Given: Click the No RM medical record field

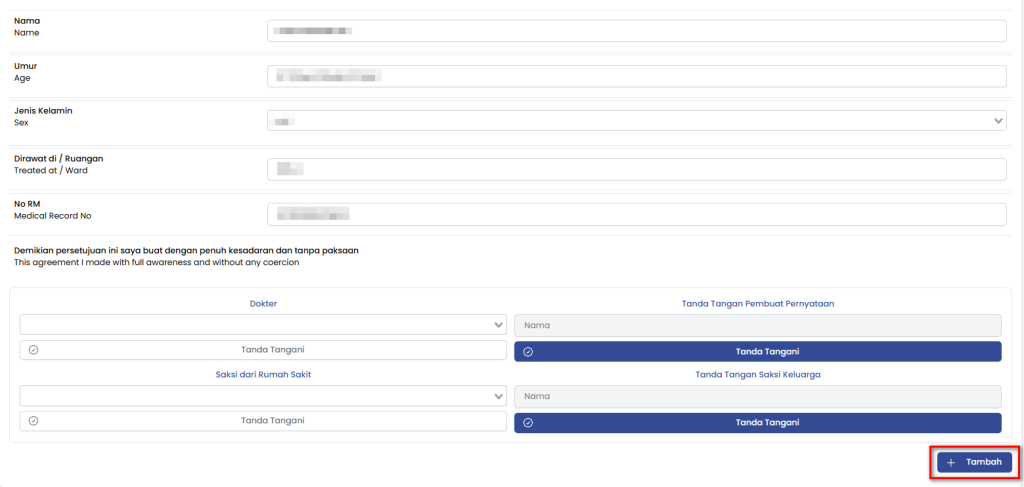Looking at the screenshot, I should 636,214.
